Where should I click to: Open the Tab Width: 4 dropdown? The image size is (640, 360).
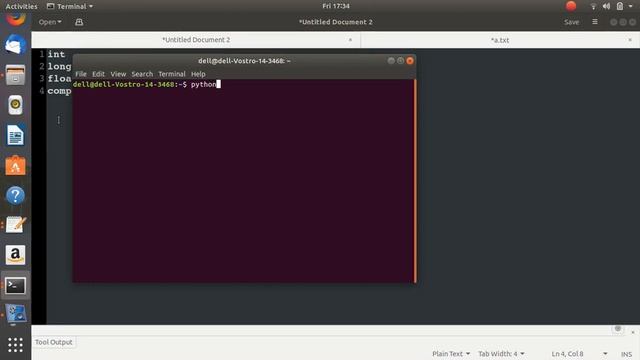coord(501,353)
